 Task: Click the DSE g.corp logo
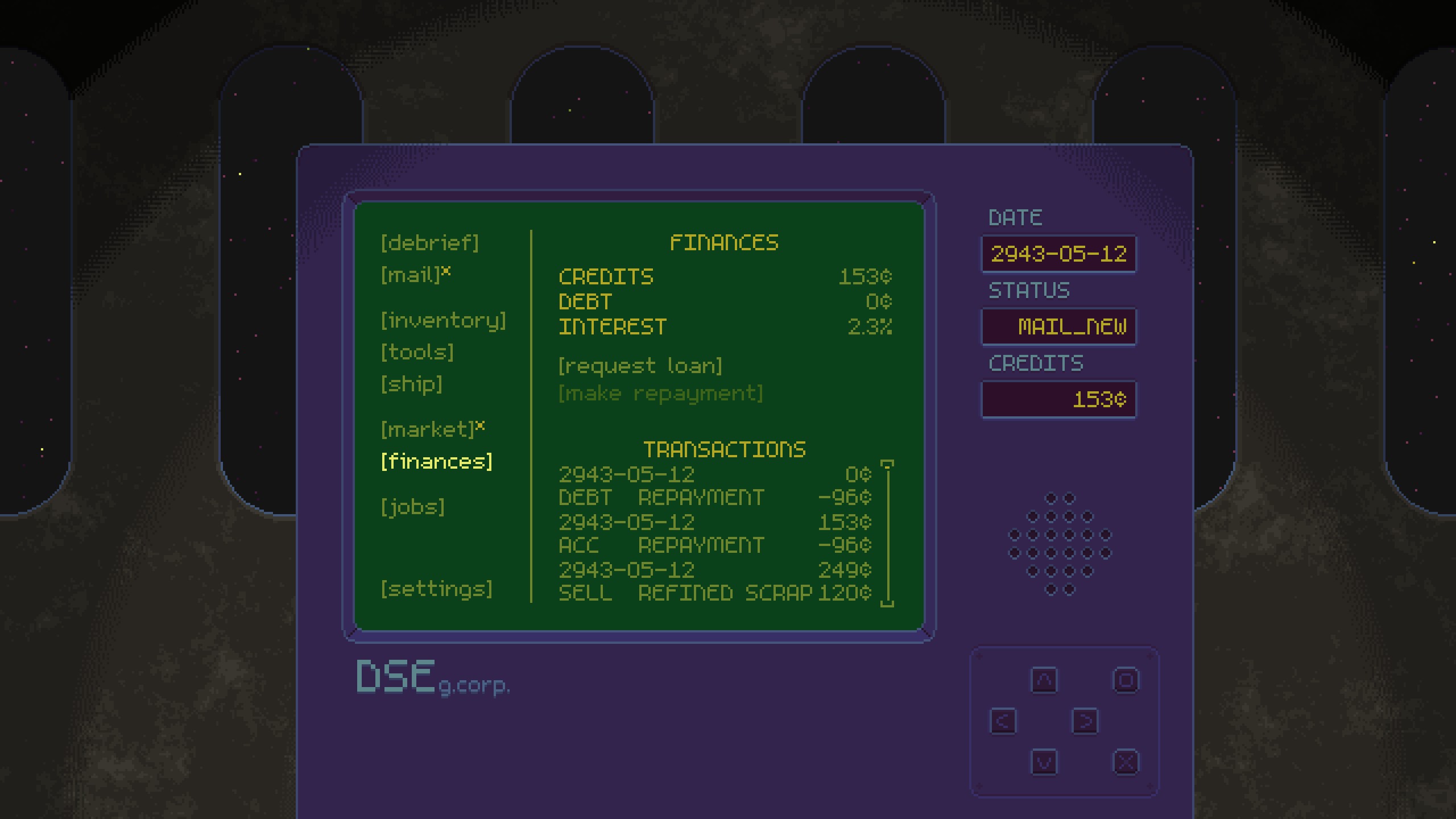click(433, 678)
